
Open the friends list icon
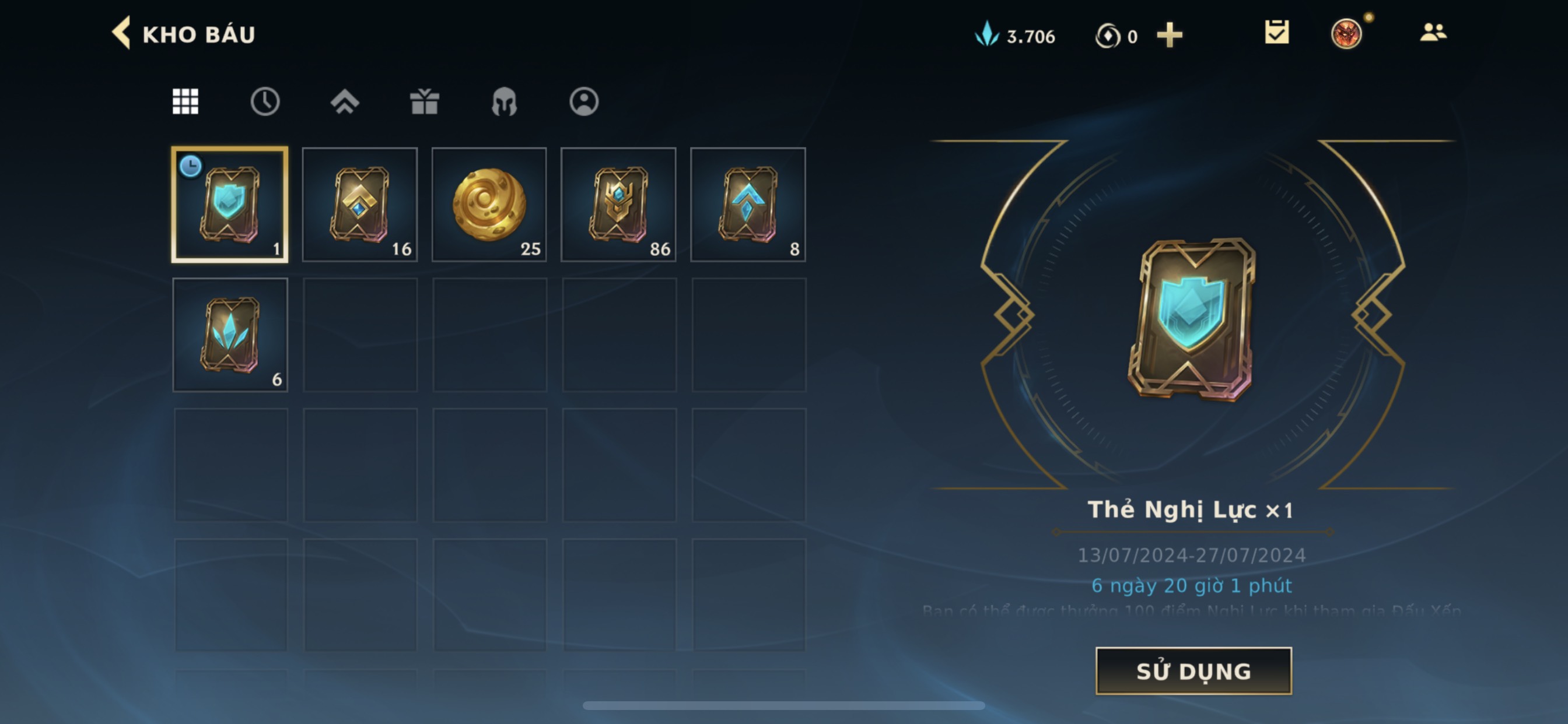[1433, 31]
